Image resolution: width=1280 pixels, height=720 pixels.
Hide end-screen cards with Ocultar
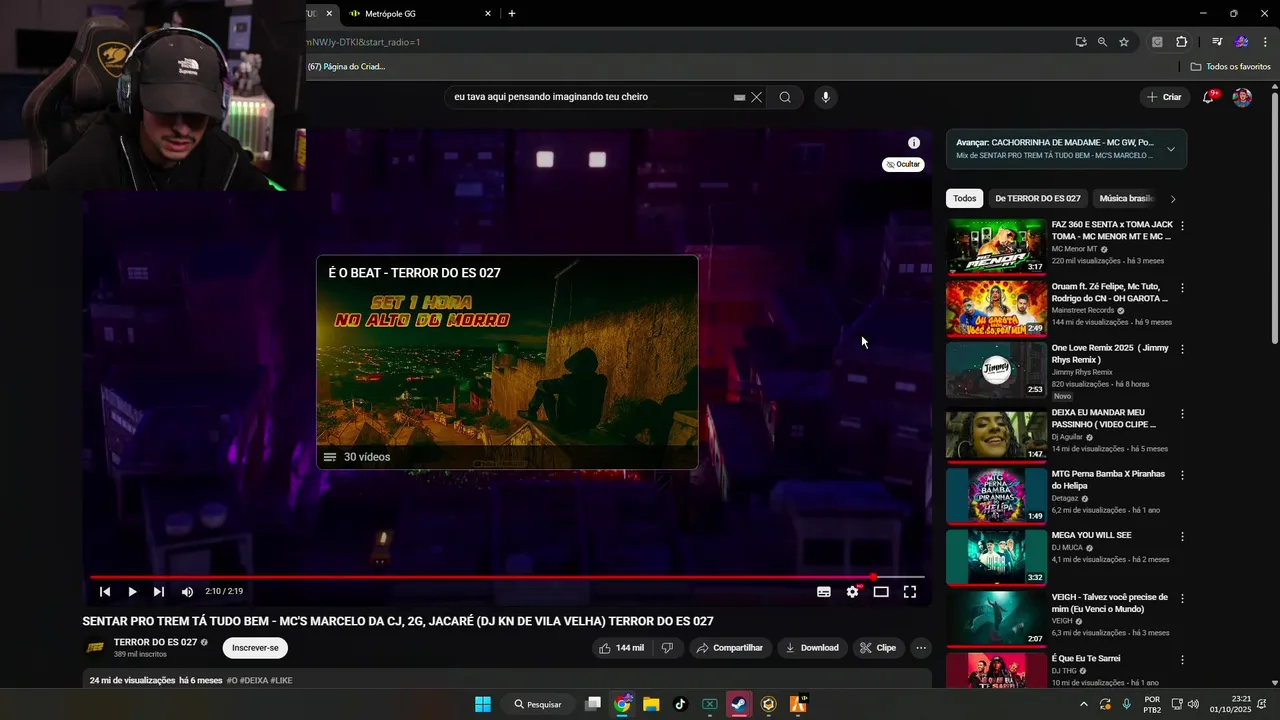[903, 164]
